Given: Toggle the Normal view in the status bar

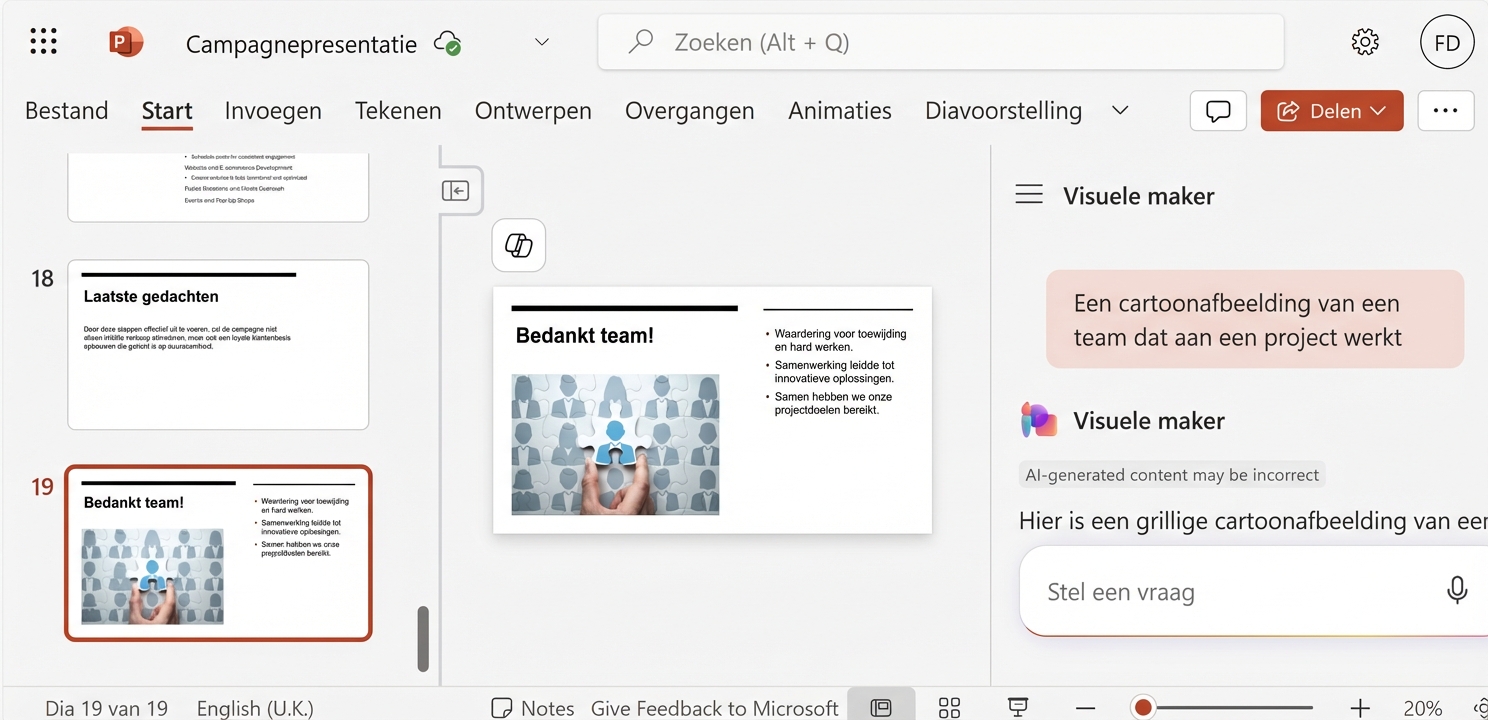Looking at the screenshot, I should pyautogui.click(x=881, y=706).
